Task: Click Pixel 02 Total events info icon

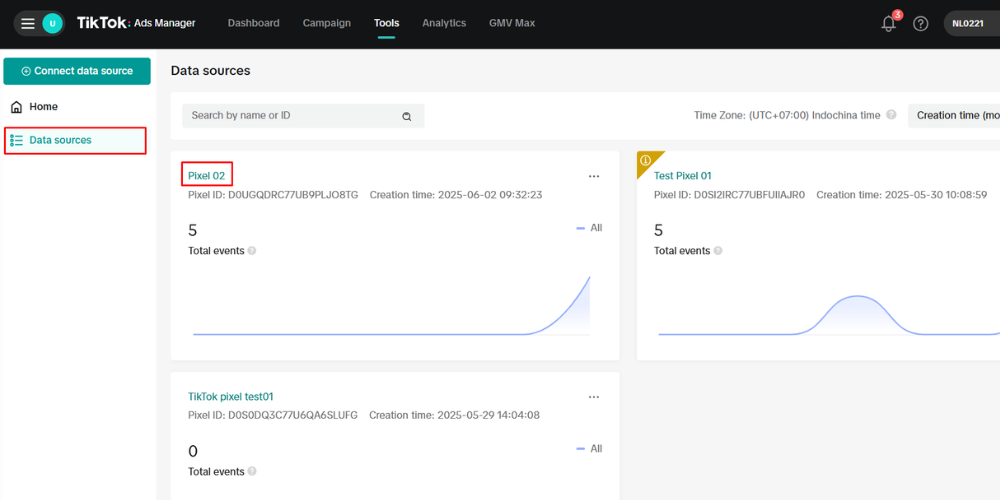Action: (252, 251)
